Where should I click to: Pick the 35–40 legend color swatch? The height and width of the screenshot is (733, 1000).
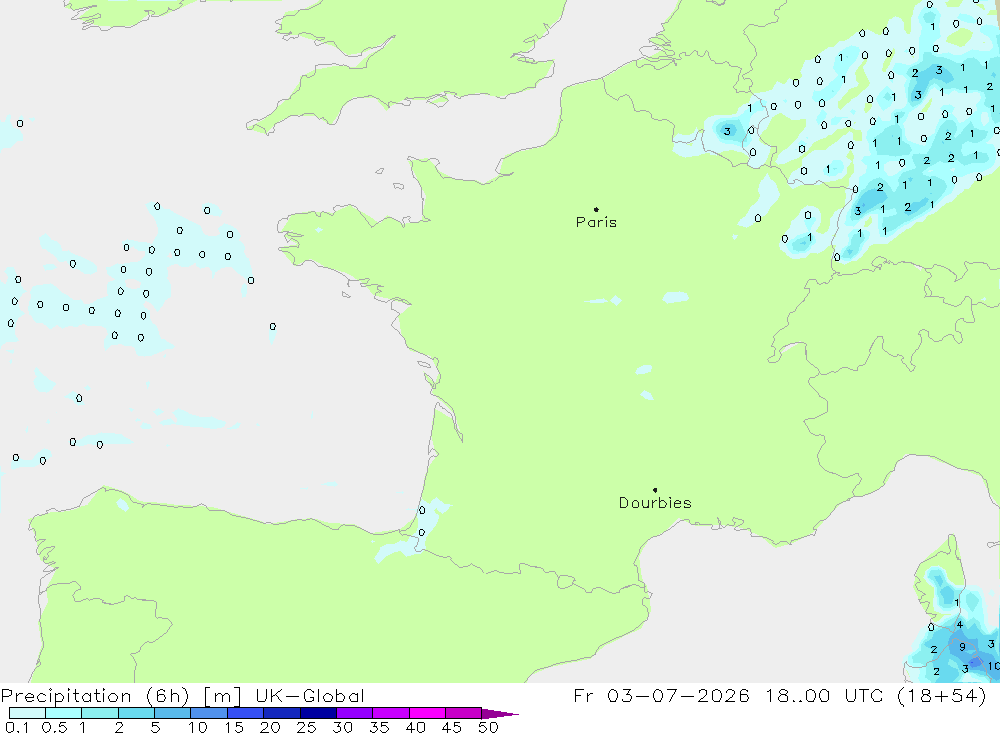click(x=390, y=713)
